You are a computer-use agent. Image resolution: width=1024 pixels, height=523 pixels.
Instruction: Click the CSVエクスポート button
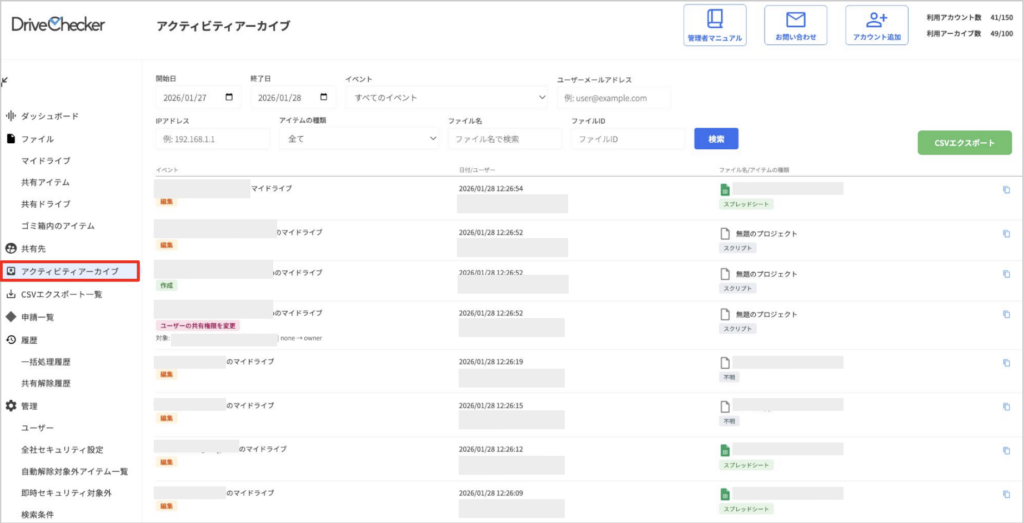click(x=965, y=143)
